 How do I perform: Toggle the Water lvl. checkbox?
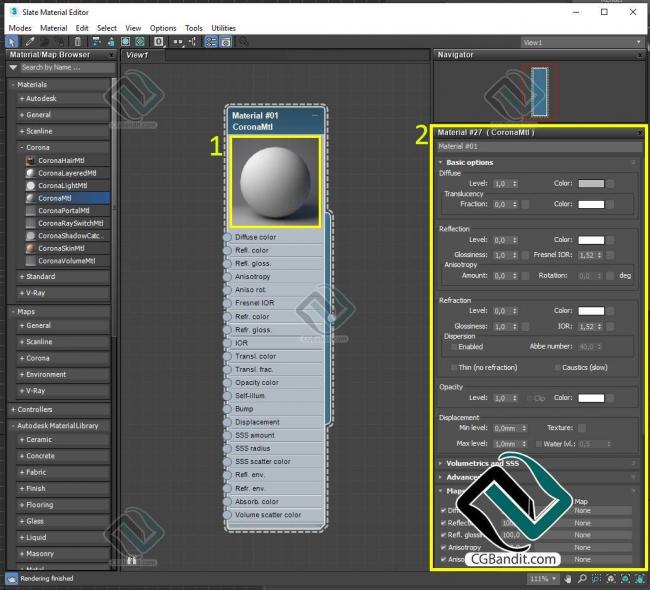[x=539, y=444]
